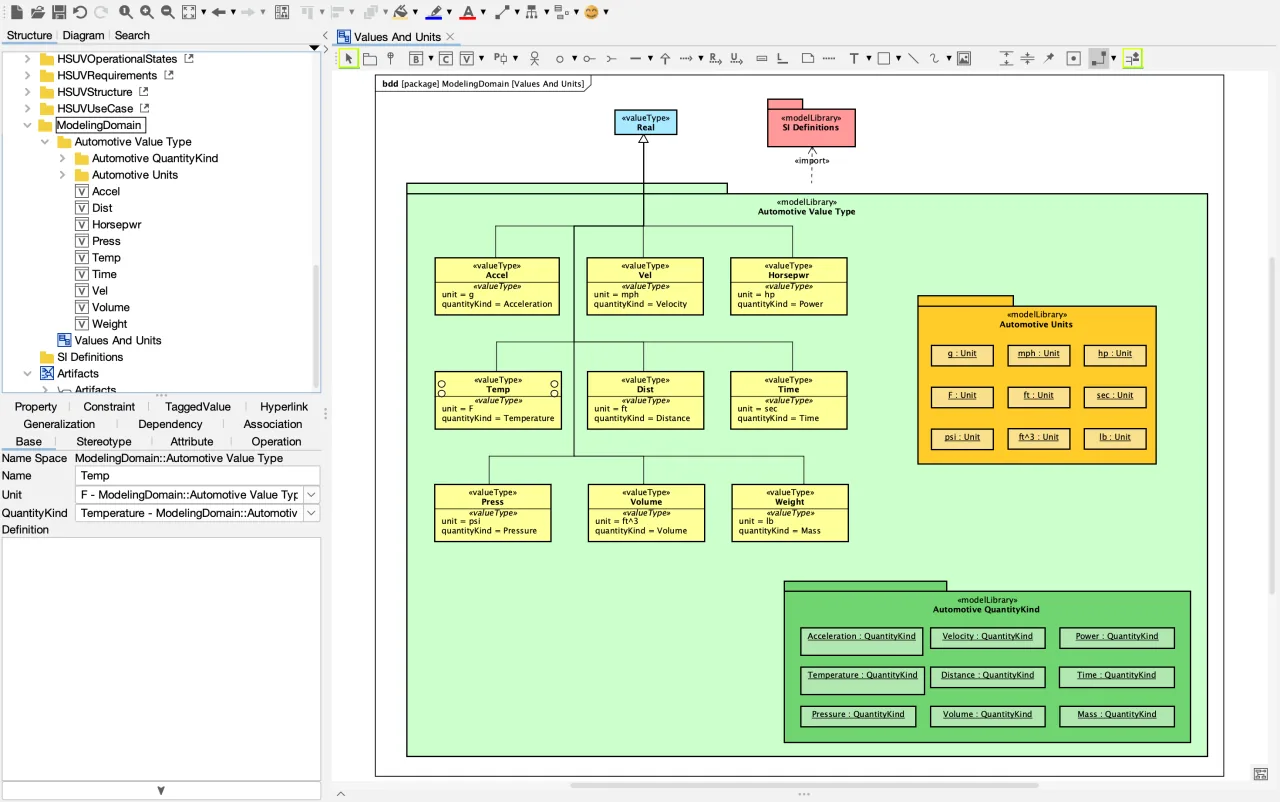Click the fill color bucket icon
Viewport: 1280px width, 802px height.
(400, 12)
